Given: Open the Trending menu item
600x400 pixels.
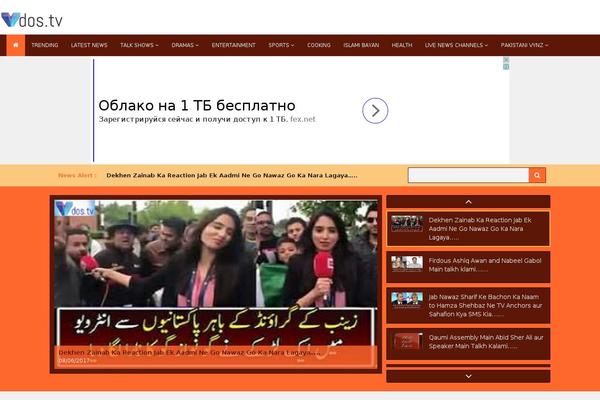Looking at the screenshot, I should point(45,45).
